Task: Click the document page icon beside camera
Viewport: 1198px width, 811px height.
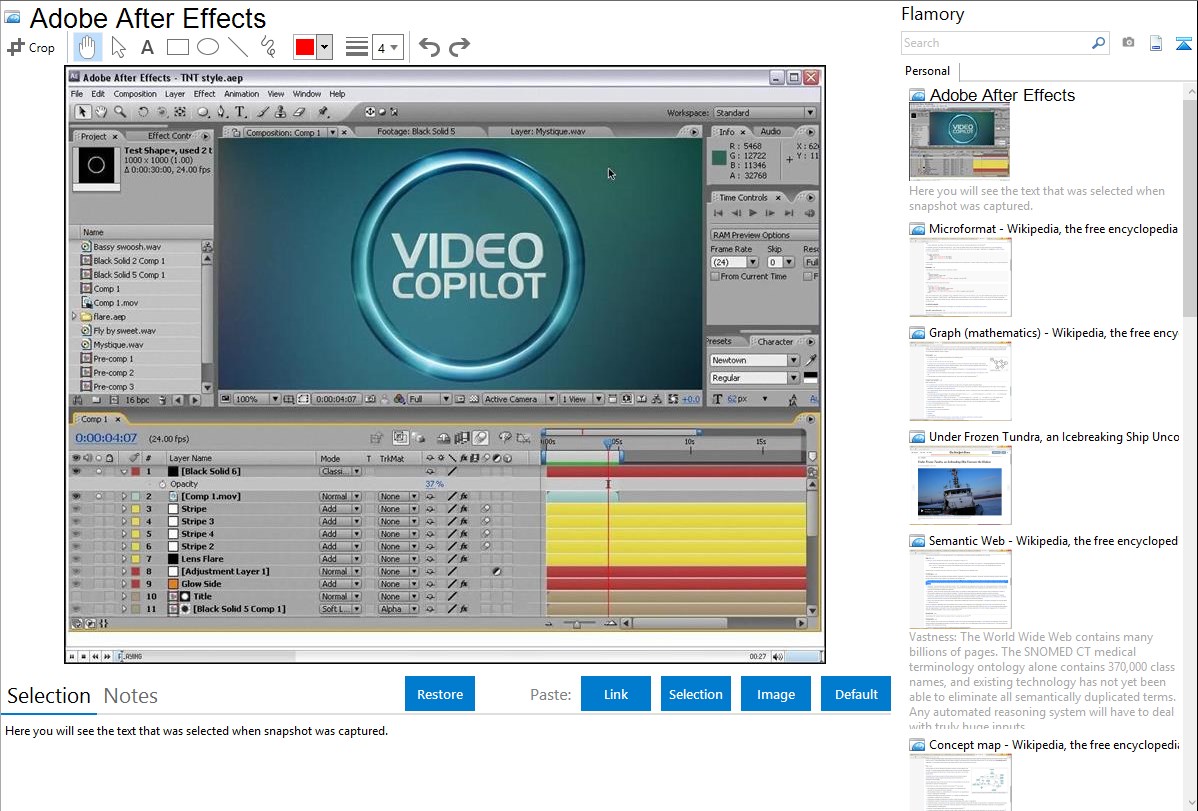Action: 1156,43
